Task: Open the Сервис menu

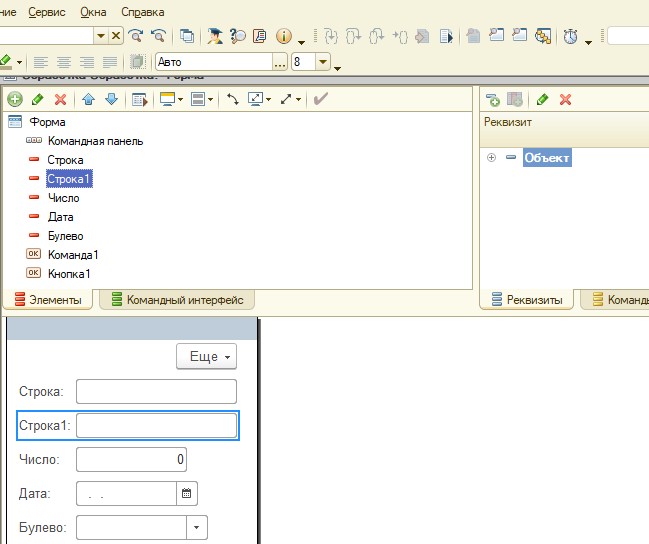Action: [47, 12]
